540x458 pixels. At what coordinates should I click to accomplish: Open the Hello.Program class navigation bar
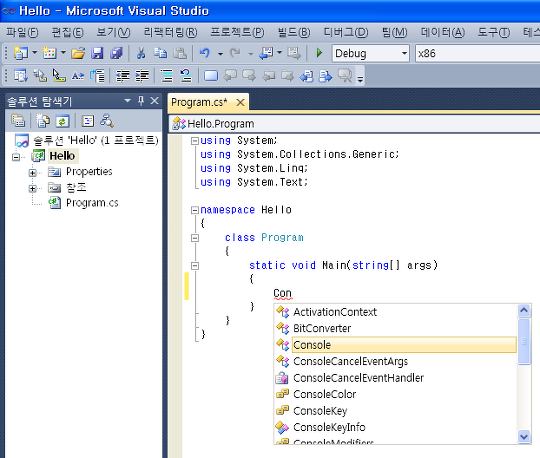pyautogui.click(x=355, y=124)
